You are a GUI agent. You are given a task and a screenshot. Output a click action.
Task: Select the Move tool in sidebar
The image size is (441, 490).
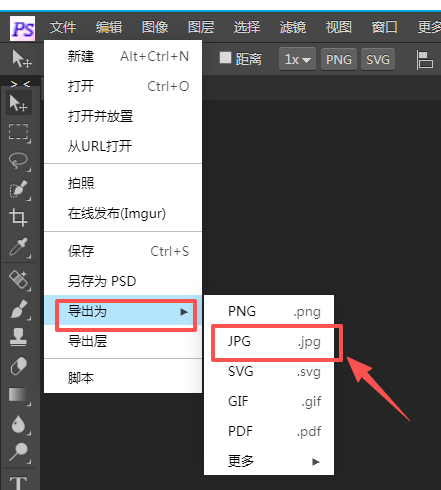[19, 103]
